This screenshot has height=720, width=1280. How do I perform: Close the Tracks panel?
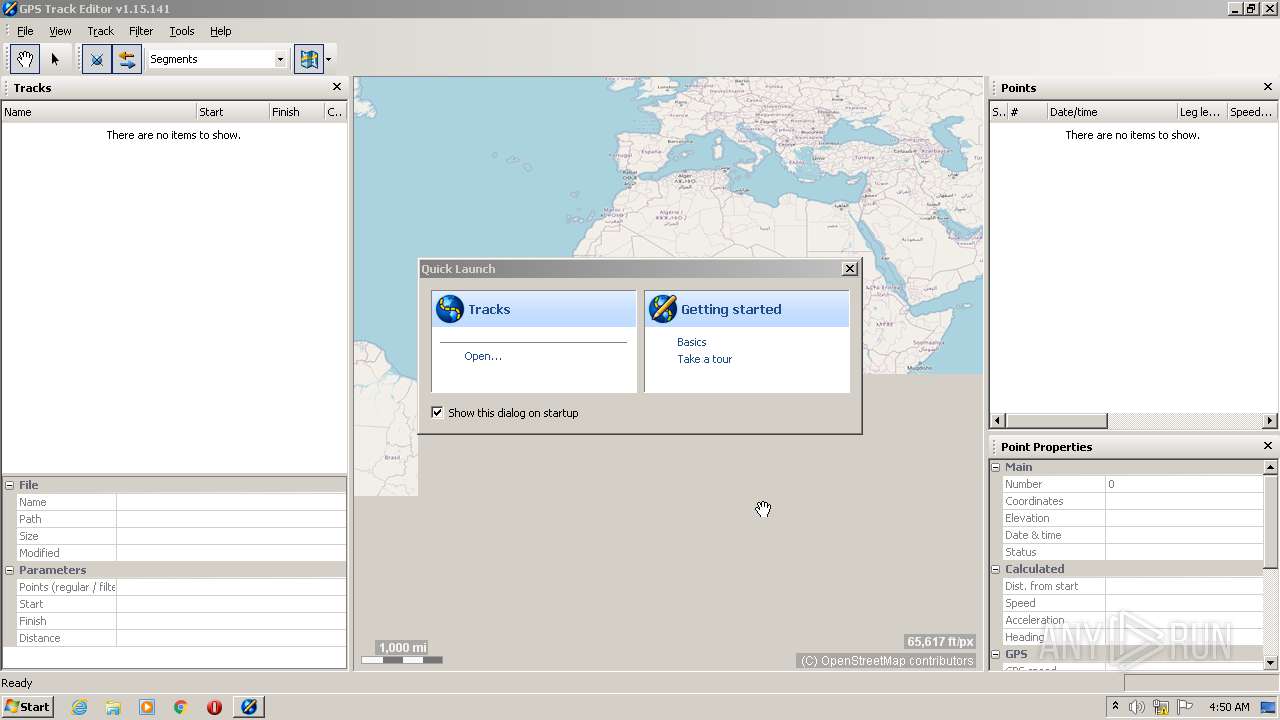click(337, 87)
